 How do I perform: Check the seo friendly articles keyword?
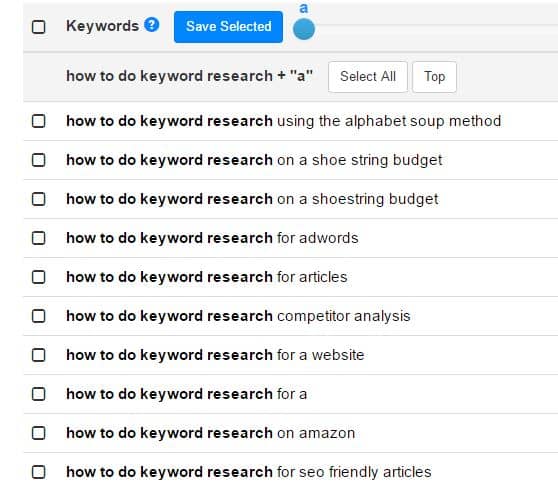point(38,472)
